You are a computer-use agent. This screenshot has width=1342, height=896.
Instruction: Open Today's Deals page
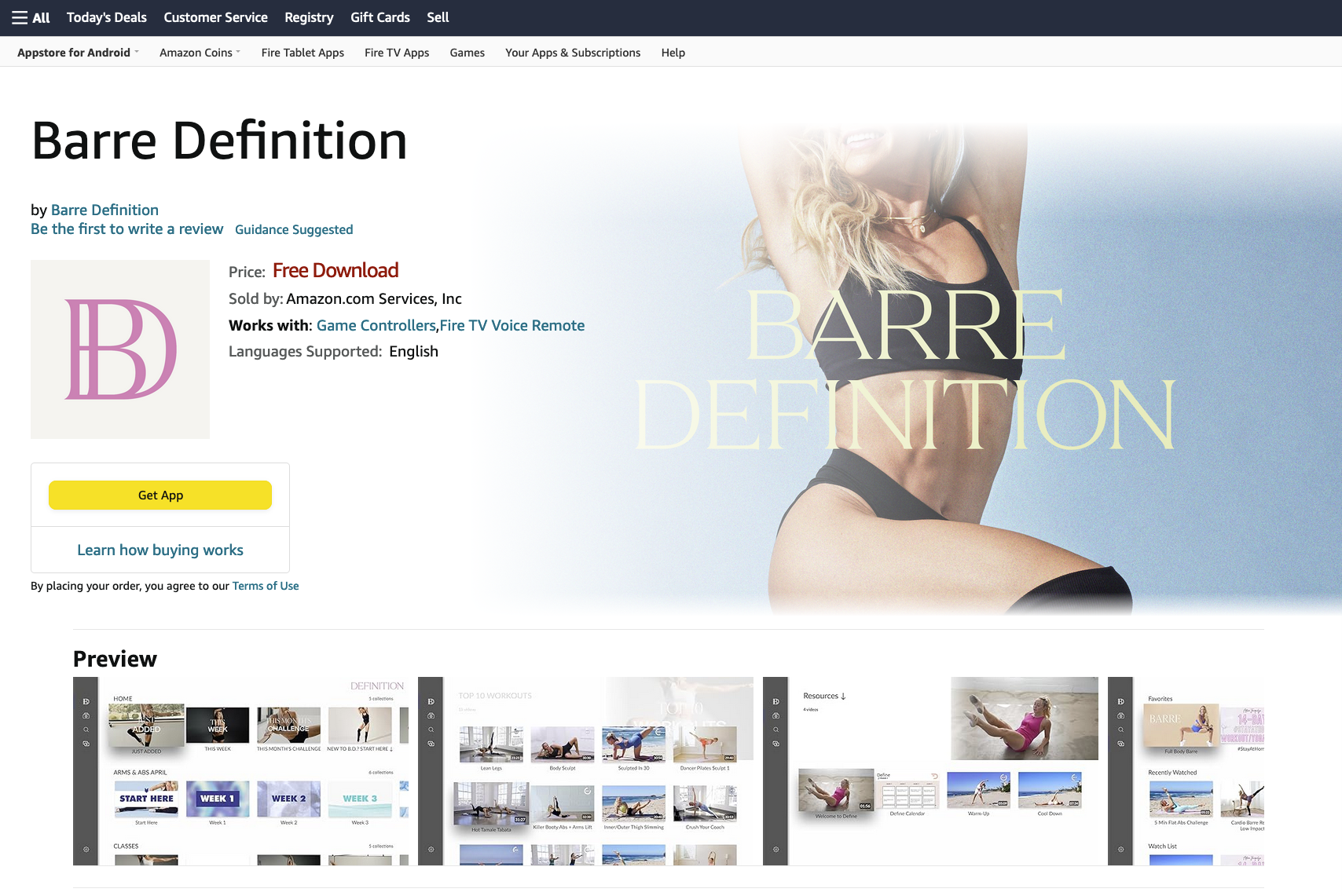(107, 17)
